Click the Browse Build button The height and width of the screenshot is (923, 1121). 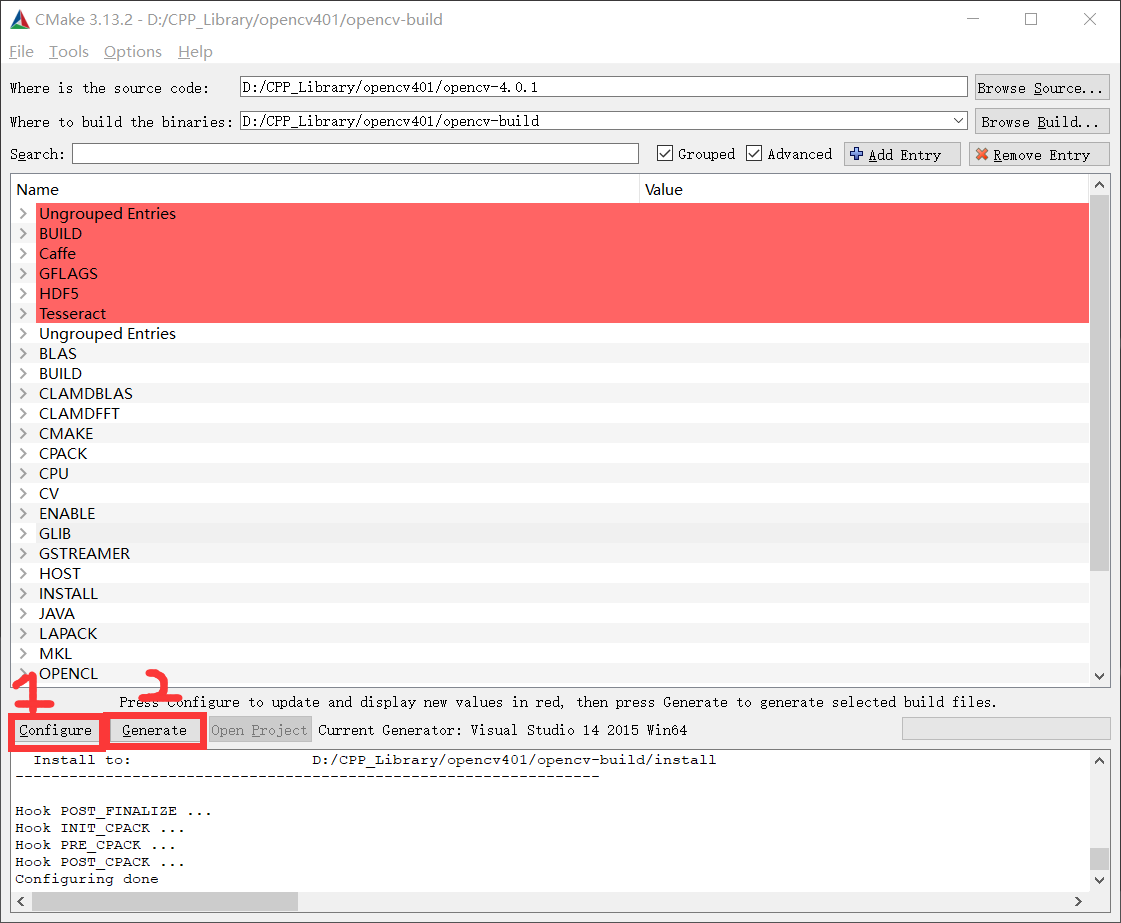click(1041, 120)
